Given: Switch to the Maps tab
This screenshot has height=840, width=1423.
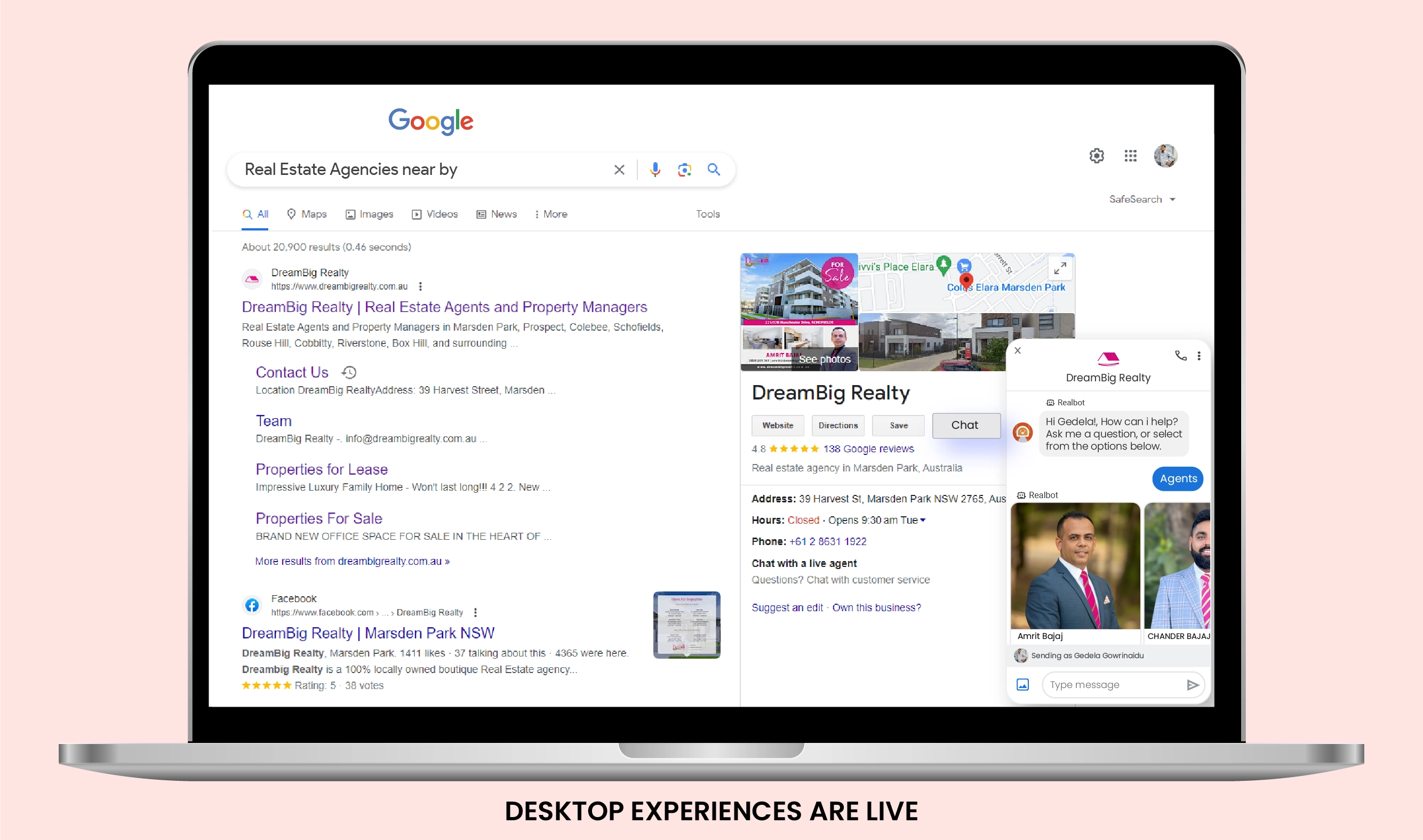Looking at the screenshot, I should (307, 214).
